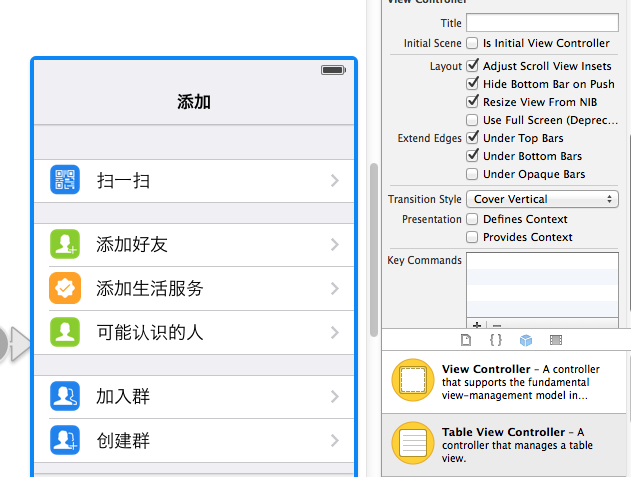Select the 添加 navigation bar title
This screenshot has height=477, width=631.
point(194,102)
